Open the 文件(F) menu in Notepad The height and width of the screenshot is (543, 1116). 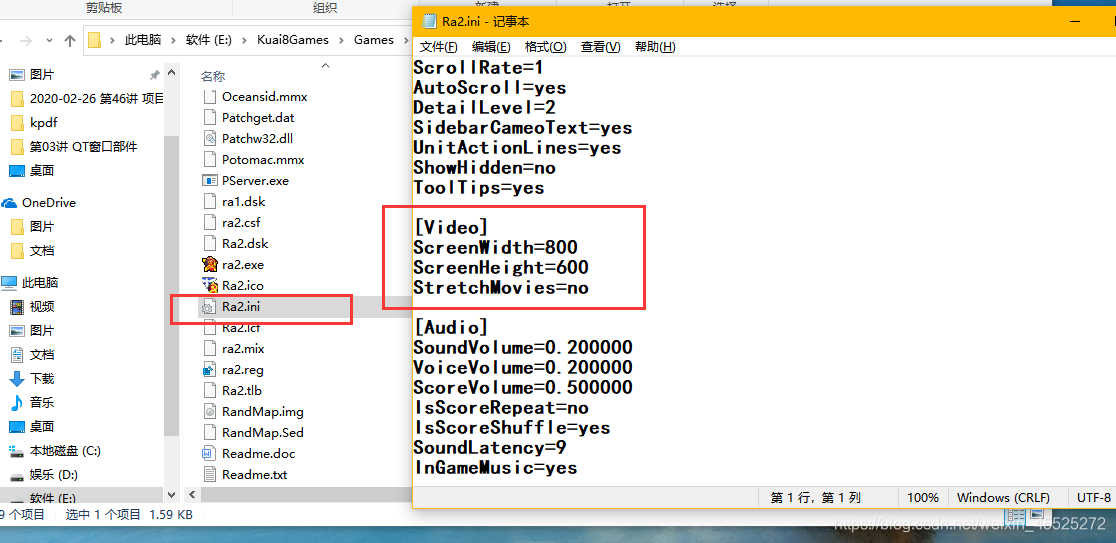pyautogui.click(x=438, y=47)
